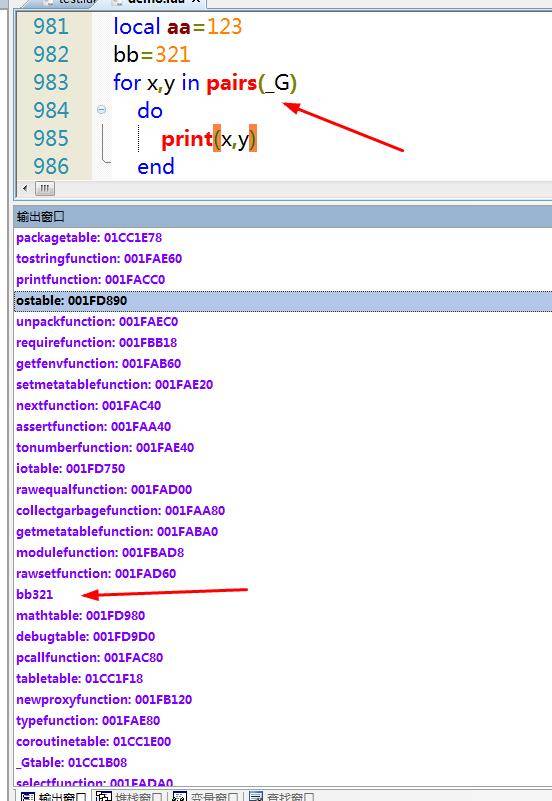The height and width of the screenshot is (801, 552).
Task: Open the 变量窗口 variables tab
Action: [x=205, y=796]
